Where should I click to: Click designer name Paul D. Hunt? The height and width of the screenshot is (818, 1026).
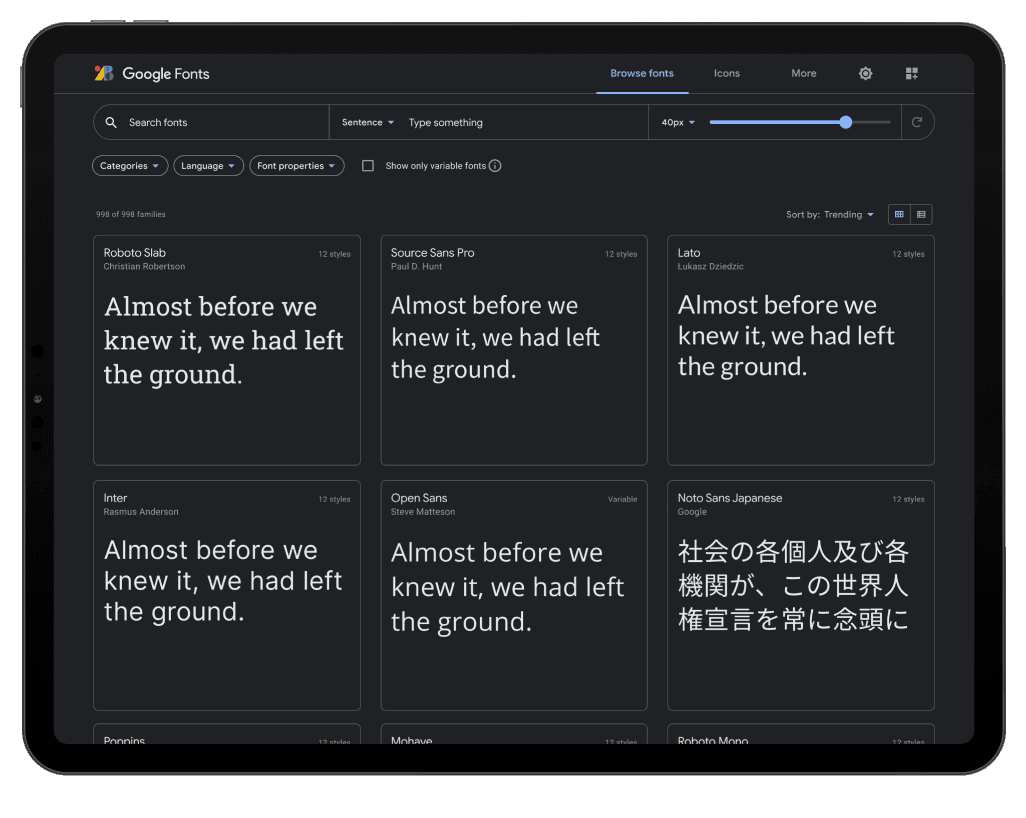coord(416,266)
